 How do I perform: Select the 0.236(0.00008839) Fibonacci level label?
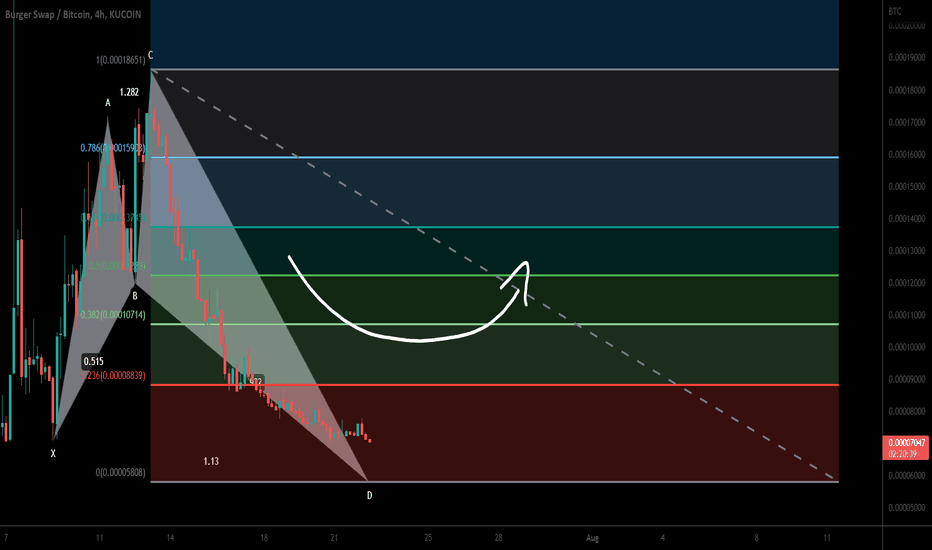tap(113, 376)
